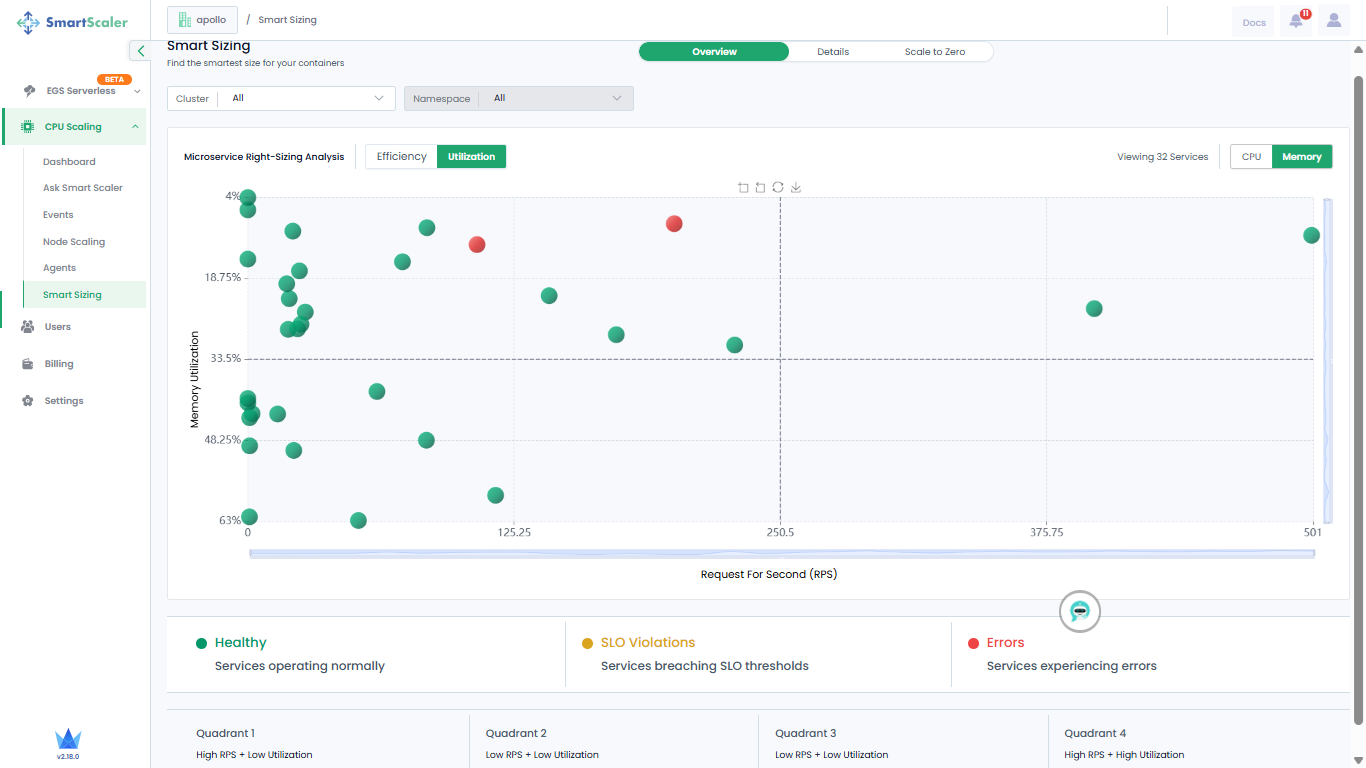Open the Cluster dropdown

[281, 98]
